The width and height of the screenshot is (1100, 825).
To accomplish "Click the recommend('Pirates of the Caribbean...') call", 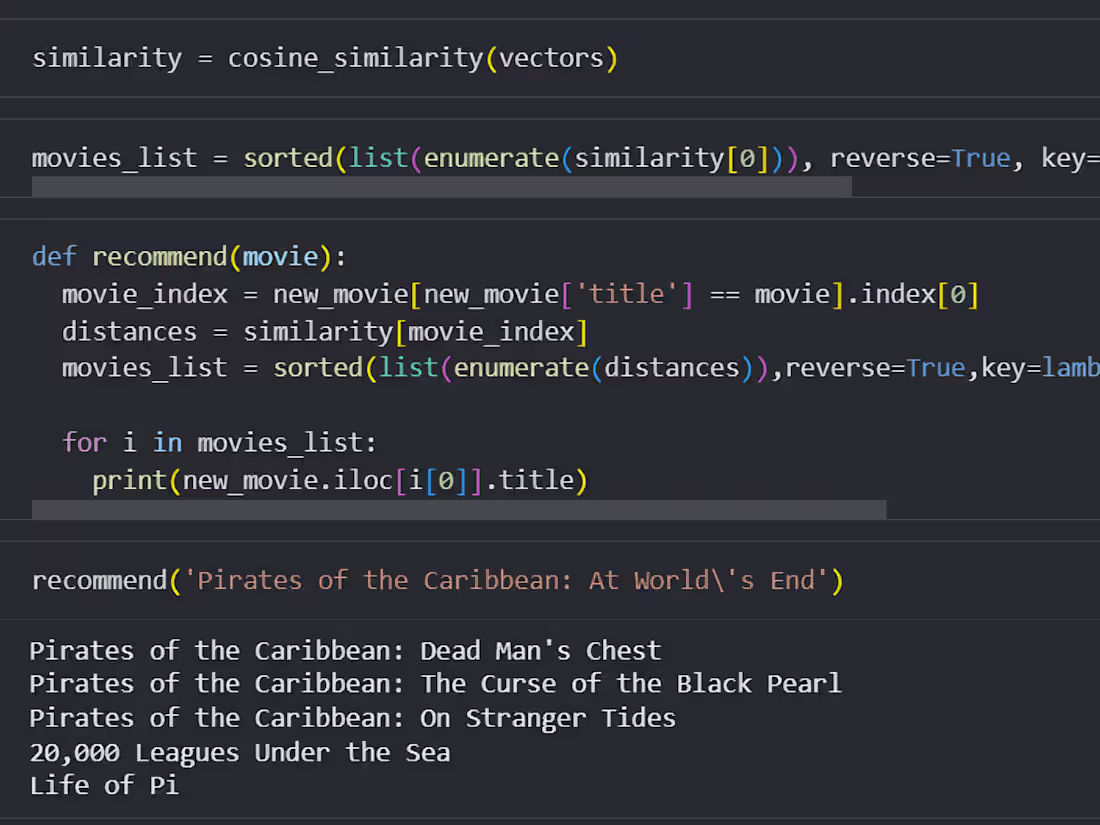I will pos(438,581).
